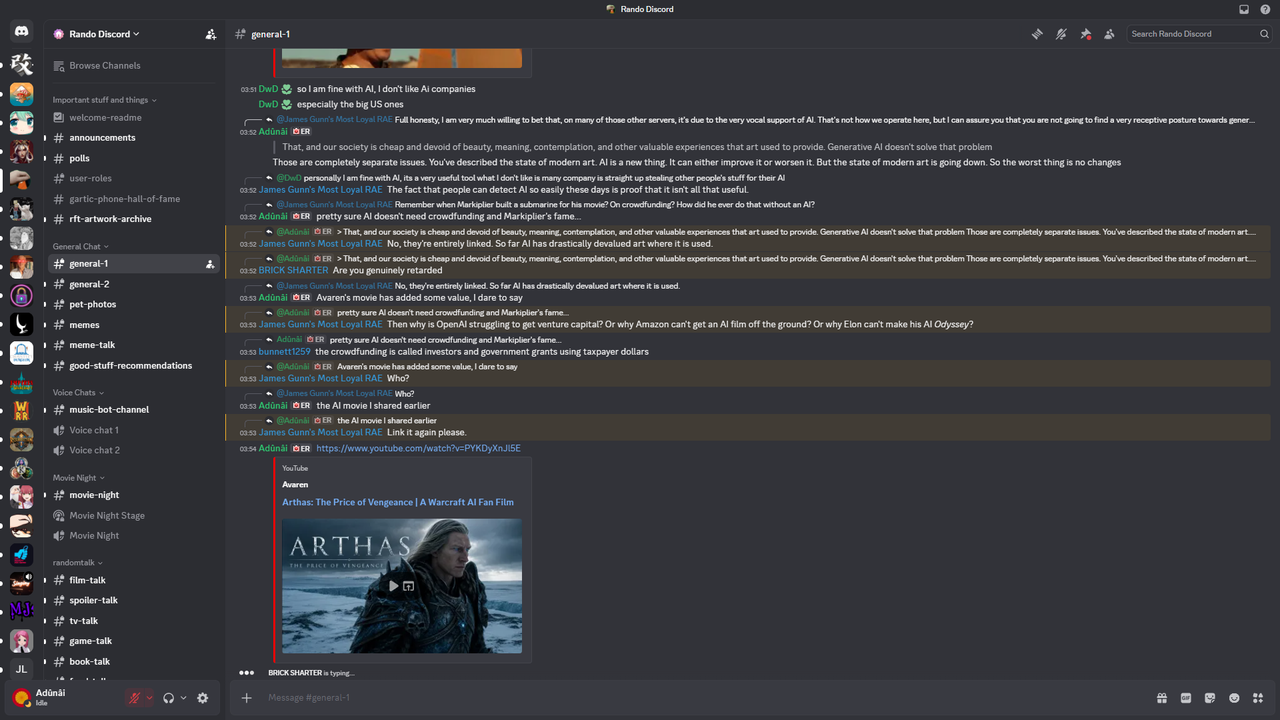
Task: Toggle microphone mute button
Action: pyautogui.click(x=134, y=698)
